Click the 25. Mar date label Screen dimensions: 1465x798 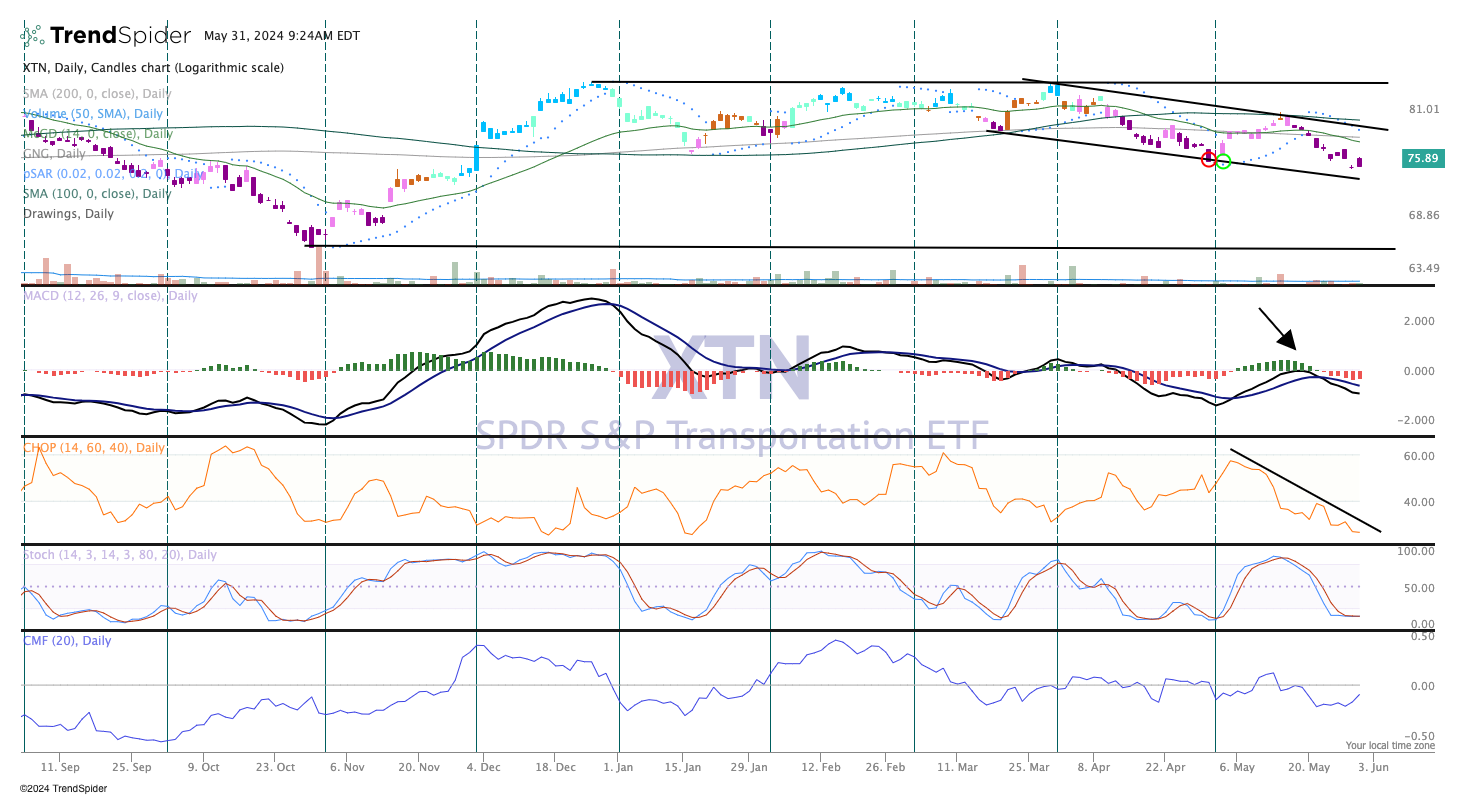pyautogui.click(x=1027, y=767)
